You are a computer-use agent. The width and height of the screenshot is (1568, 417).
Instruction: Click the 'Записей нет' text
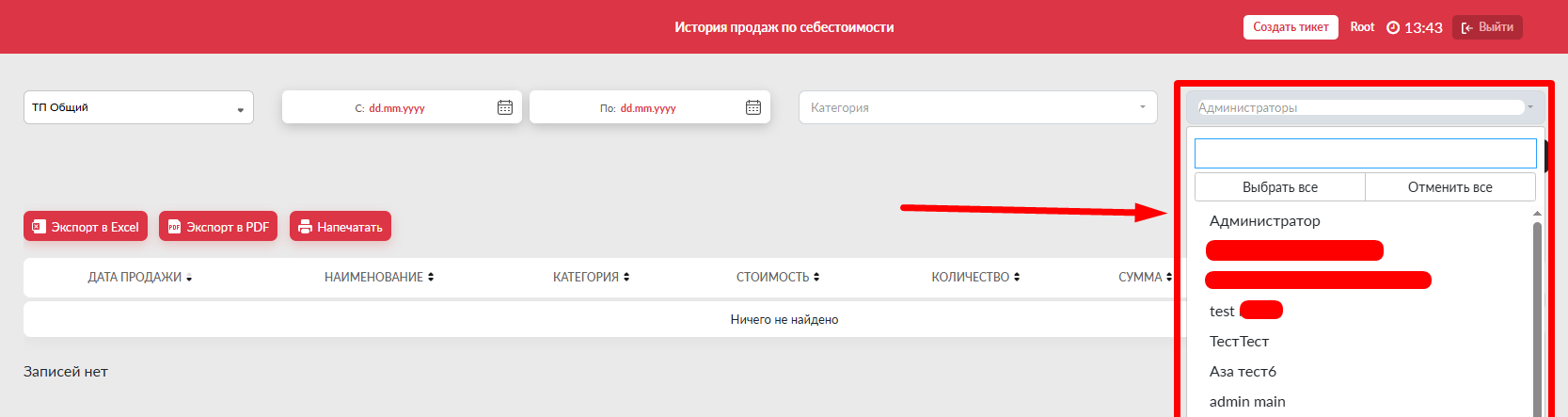point(66,372)
